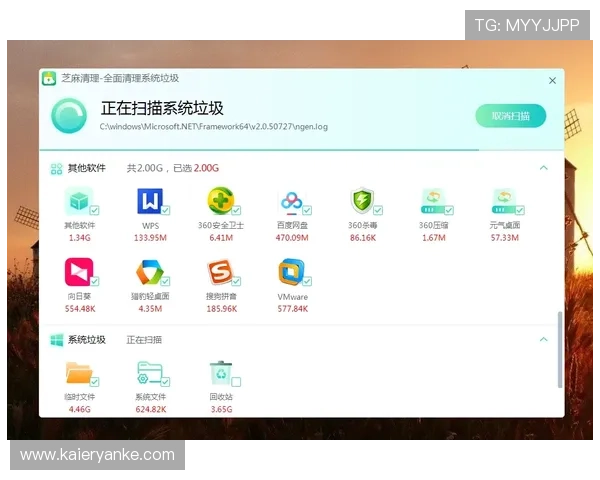Click the VMware icon
This screenshot has height=480, width=600.
tap(291, 272)
